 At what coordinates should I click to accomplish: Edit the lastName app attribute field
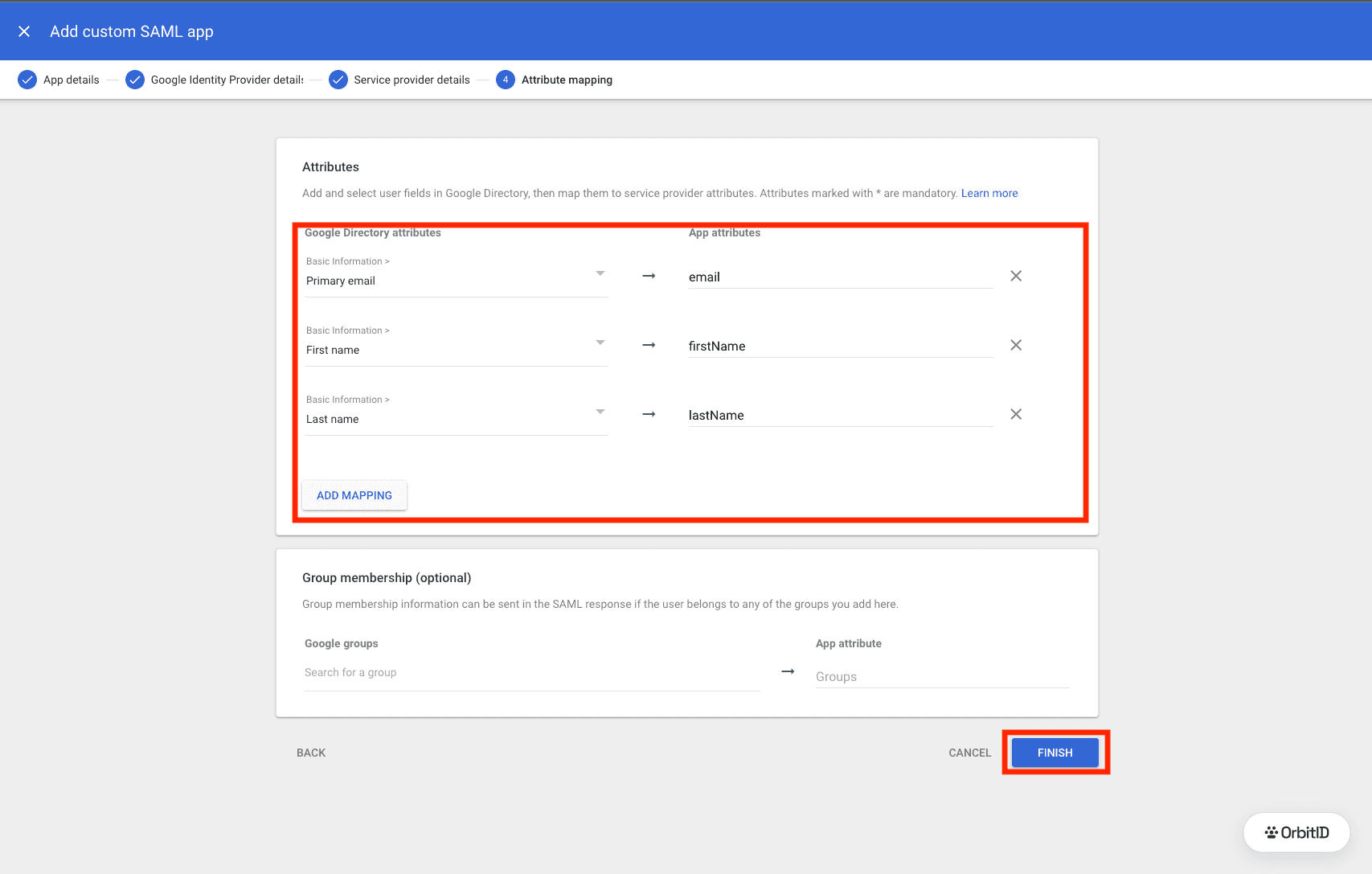pyautogui.click(x=841, y=415)
